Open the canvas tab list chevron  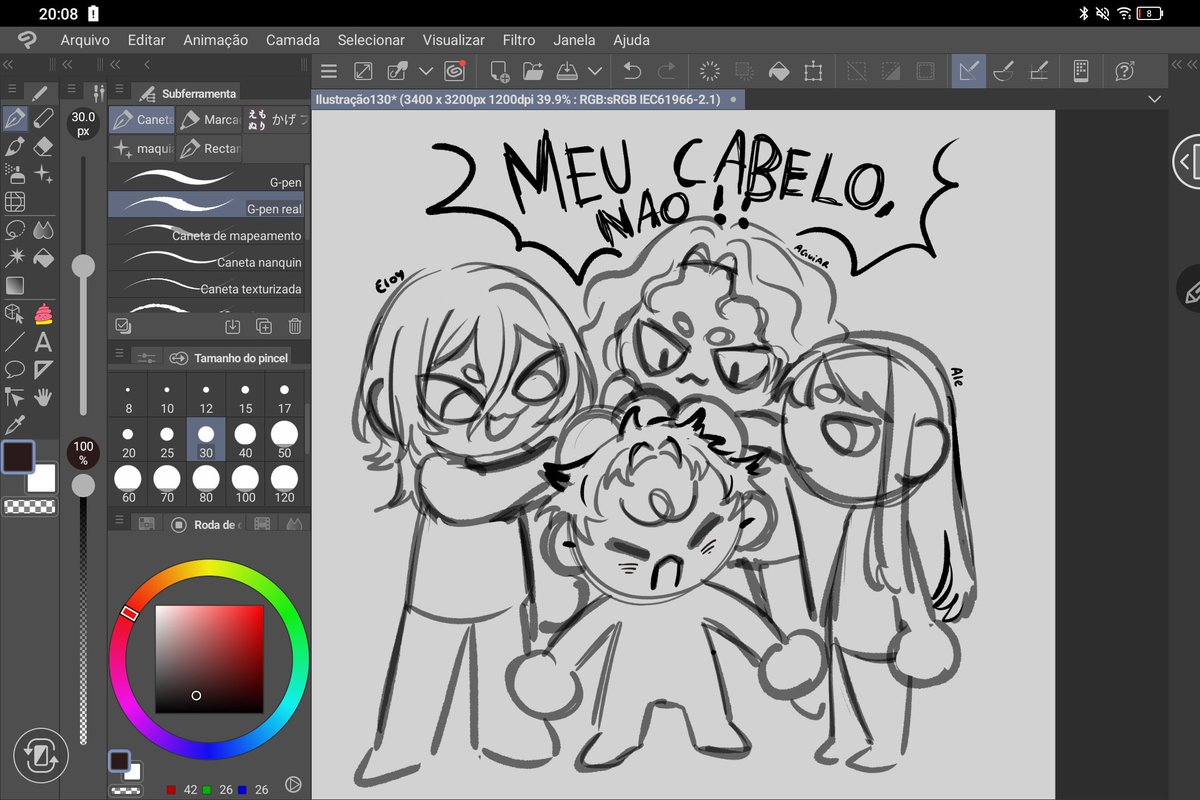[1155, 99]
